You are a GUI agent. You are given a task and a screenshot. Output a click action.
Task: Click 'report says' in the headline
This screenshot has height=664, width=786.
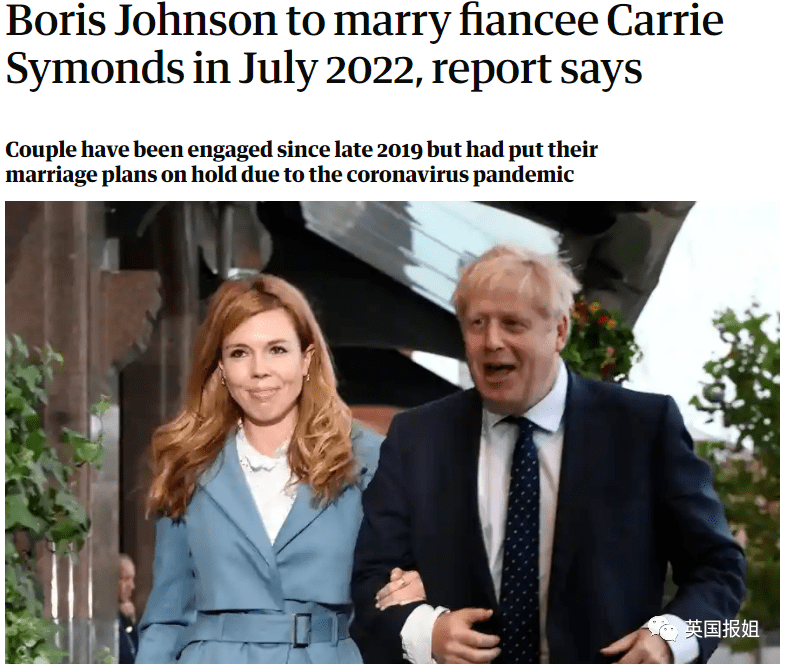(537, 71)
